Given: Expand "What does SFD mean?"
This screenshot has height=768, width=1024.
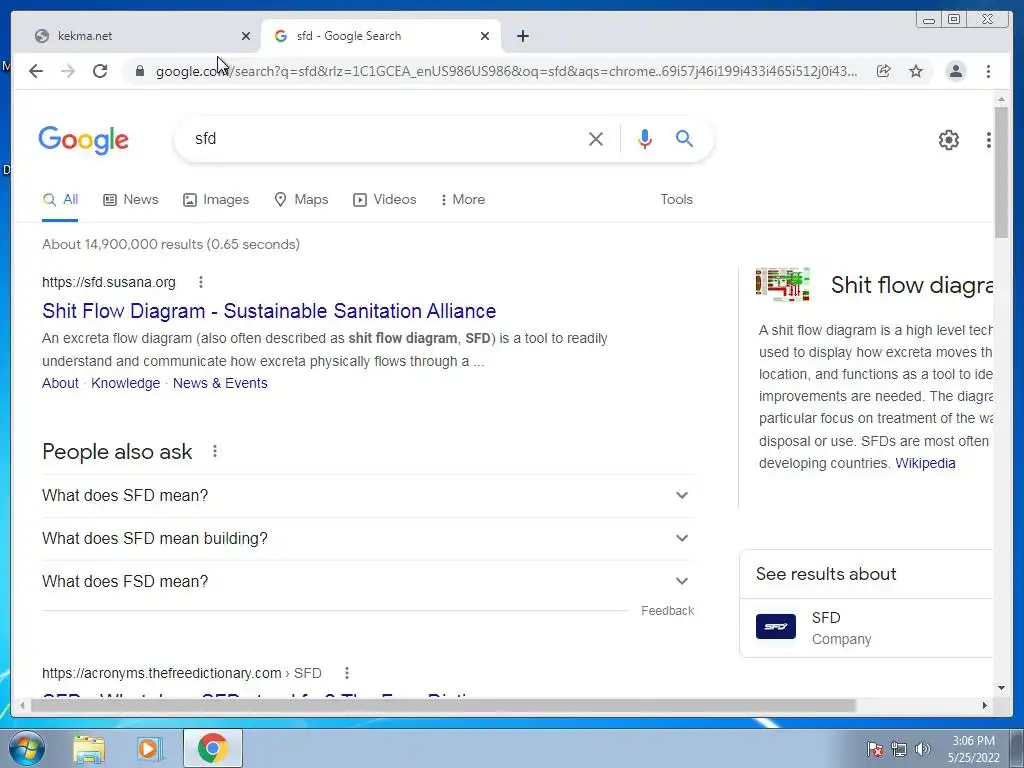Looking at the screenshot, I should pos(367,496).
